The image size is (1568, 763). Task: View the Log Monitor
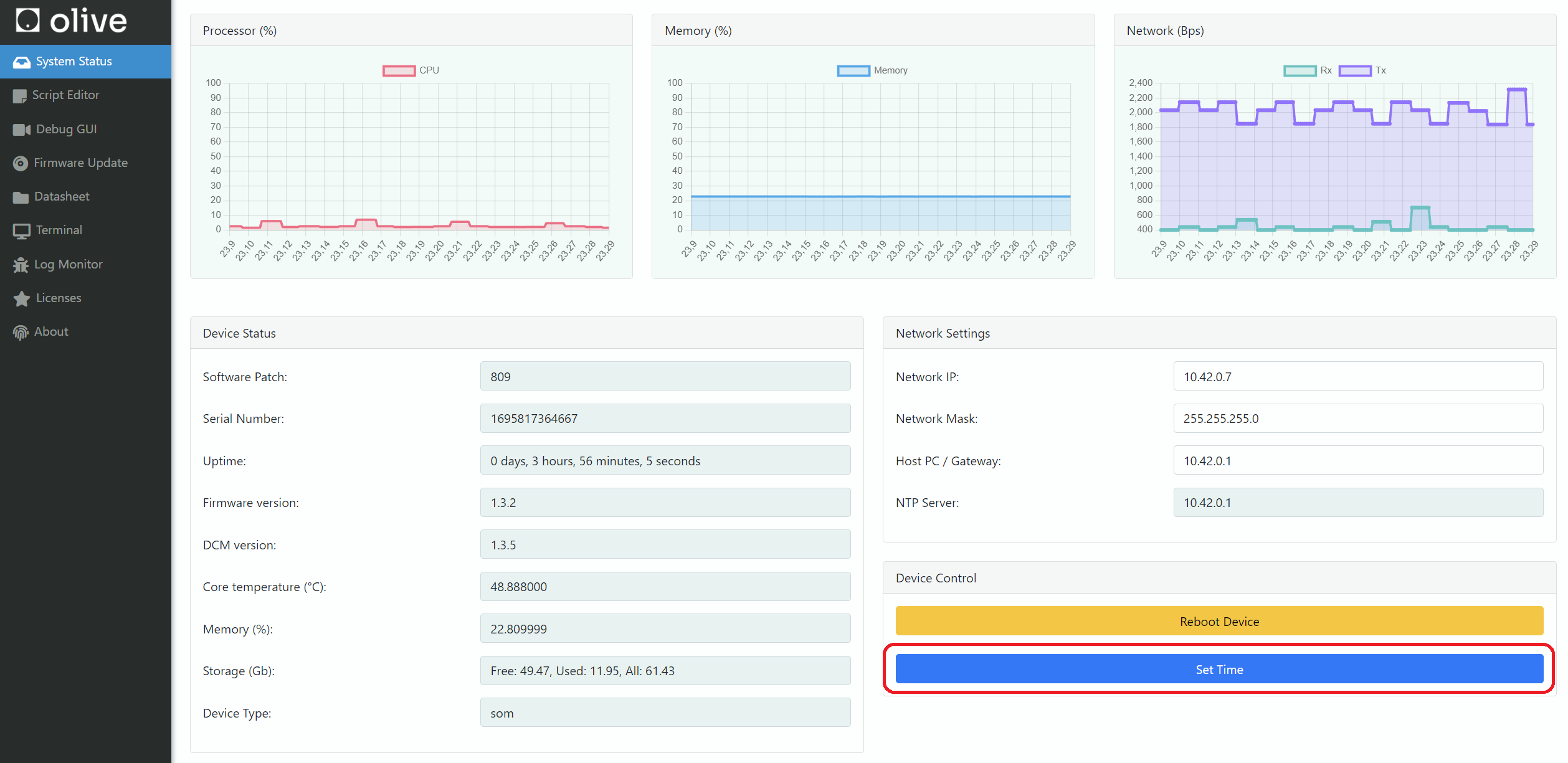coord(85,265)
